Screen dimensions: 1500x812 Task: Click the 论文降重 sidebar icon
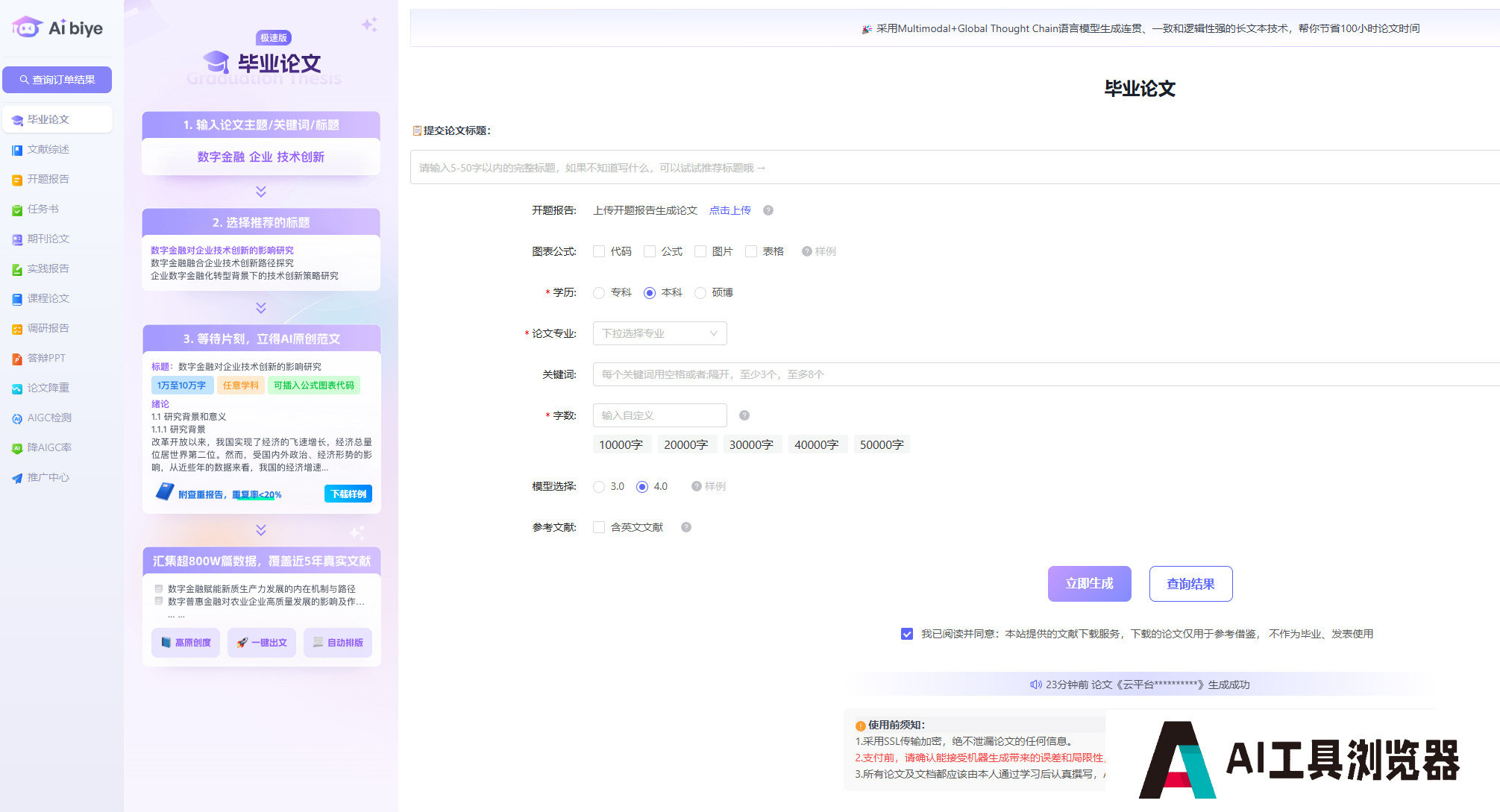[17, 388]
